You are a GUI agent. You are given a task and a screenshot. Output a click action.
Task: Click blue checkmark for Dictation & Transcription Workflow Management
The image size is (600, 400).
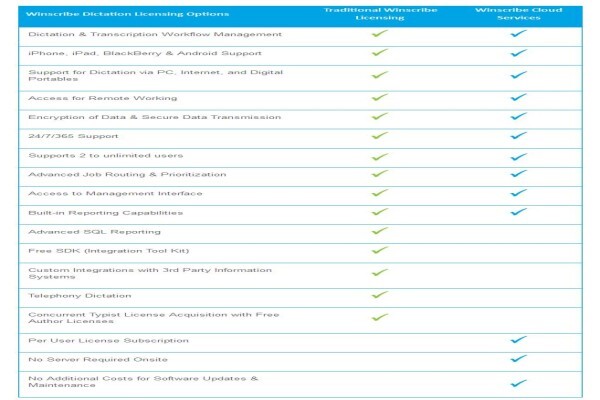tap(518, 34)
